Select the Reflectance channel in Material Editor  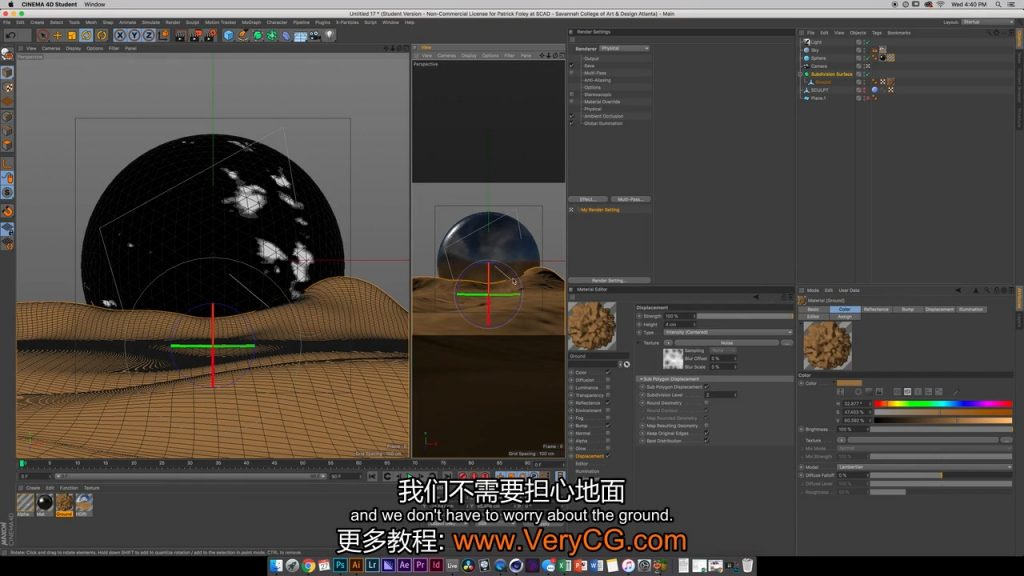587,403
